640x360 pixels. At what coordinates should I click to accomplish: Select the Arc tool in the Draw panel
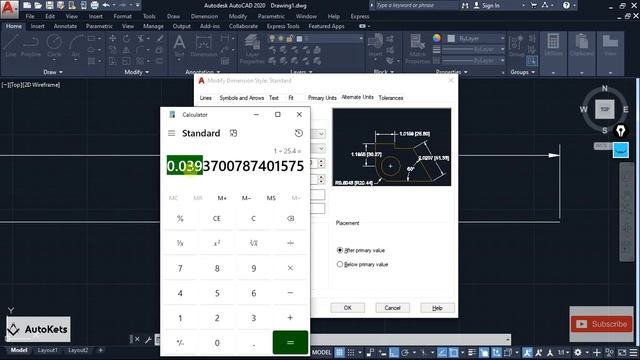[x=76, y=46]
